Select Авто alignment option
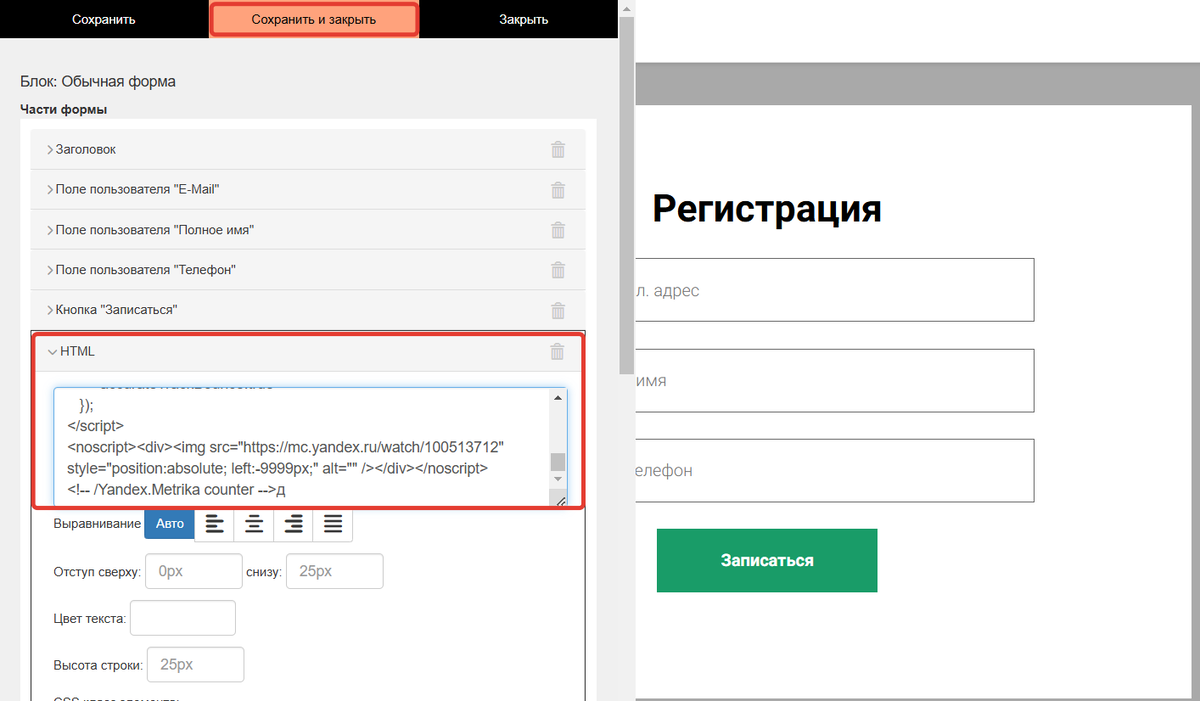Screen dimensions: 1200x701 169,523
